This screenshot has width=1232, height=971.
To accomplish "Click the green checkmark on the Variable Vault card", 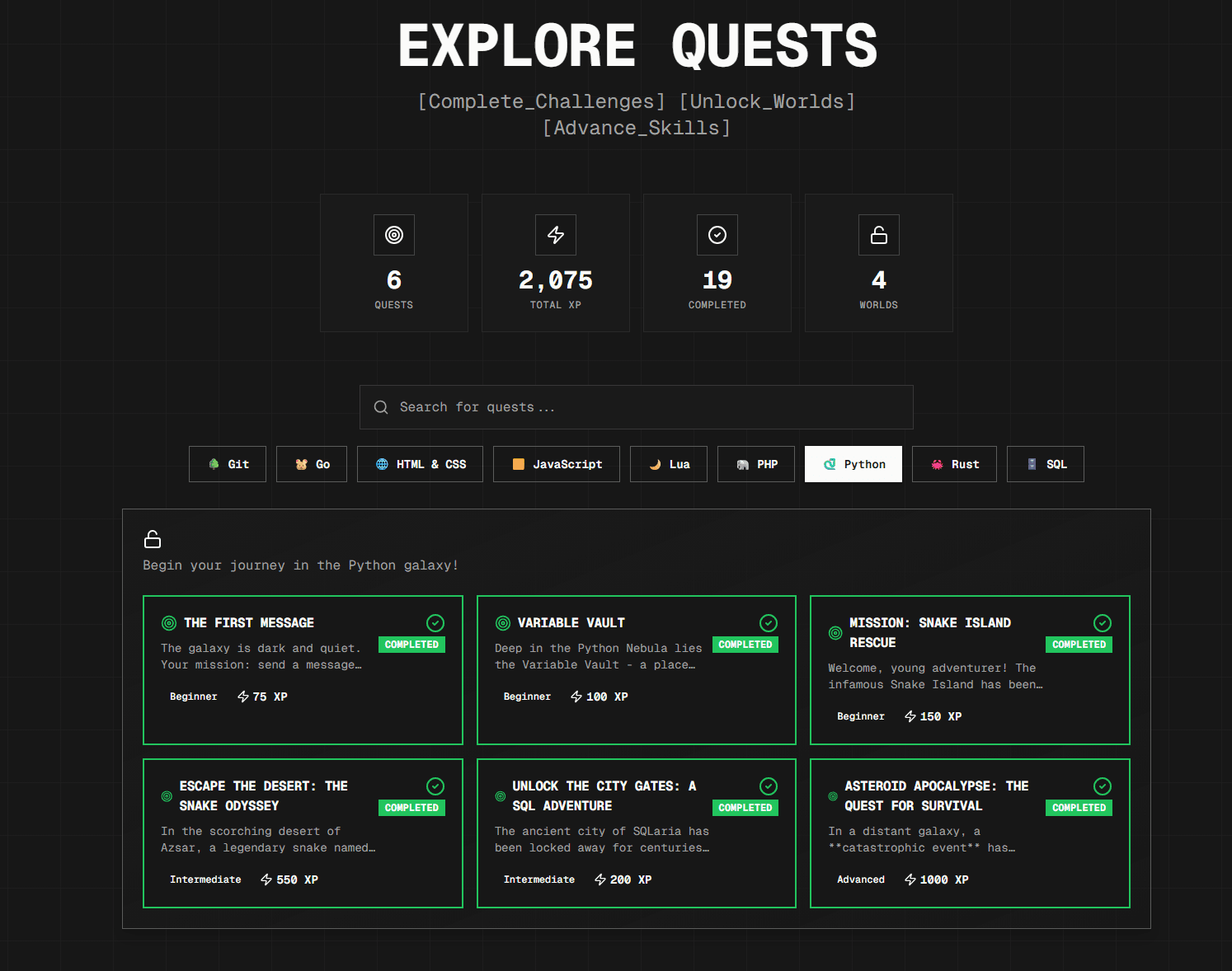I will coord(768,623).
